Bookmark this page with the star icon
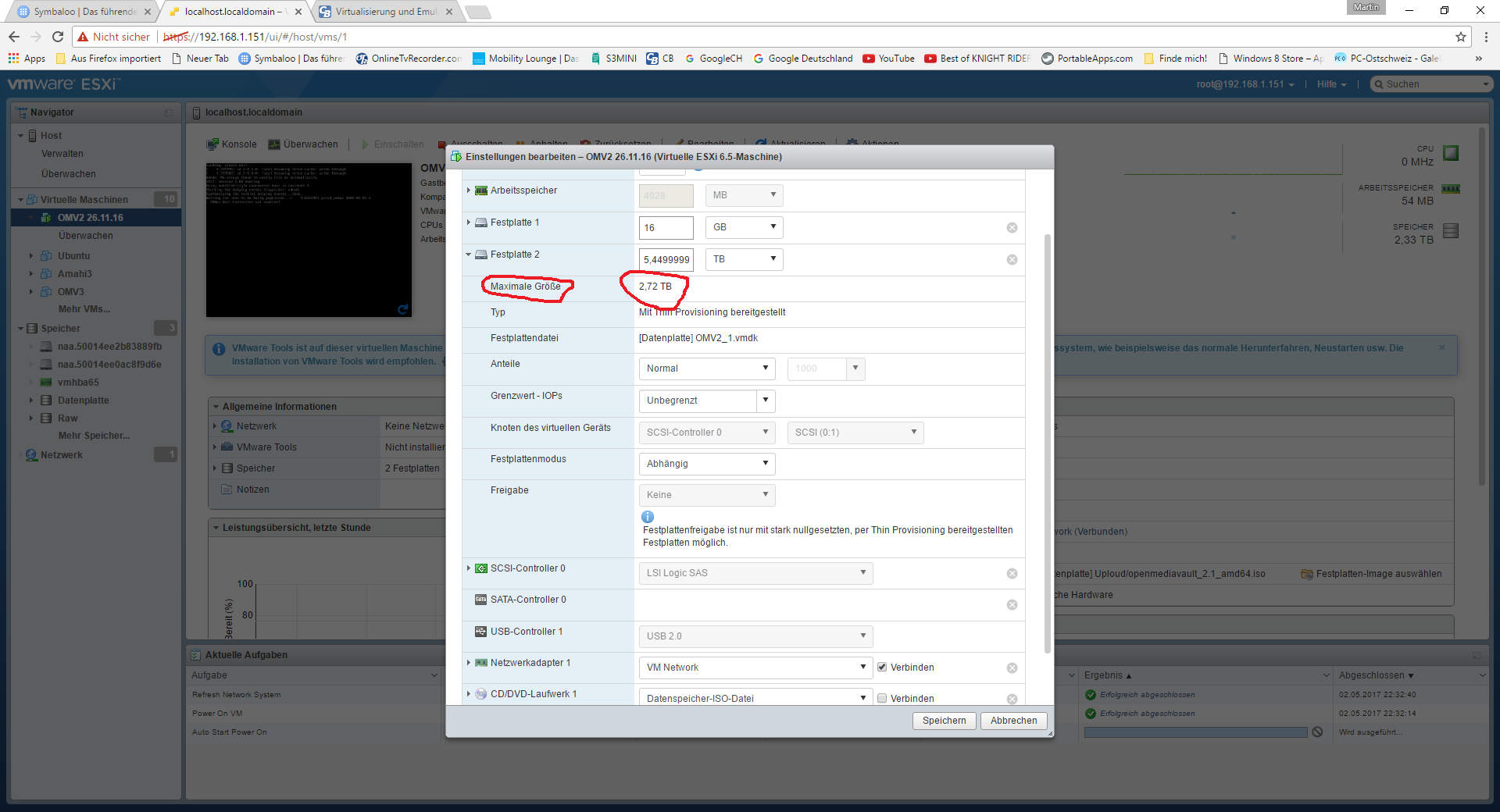The width and height of the screenshot is (1500, 812). point(1460,37)
